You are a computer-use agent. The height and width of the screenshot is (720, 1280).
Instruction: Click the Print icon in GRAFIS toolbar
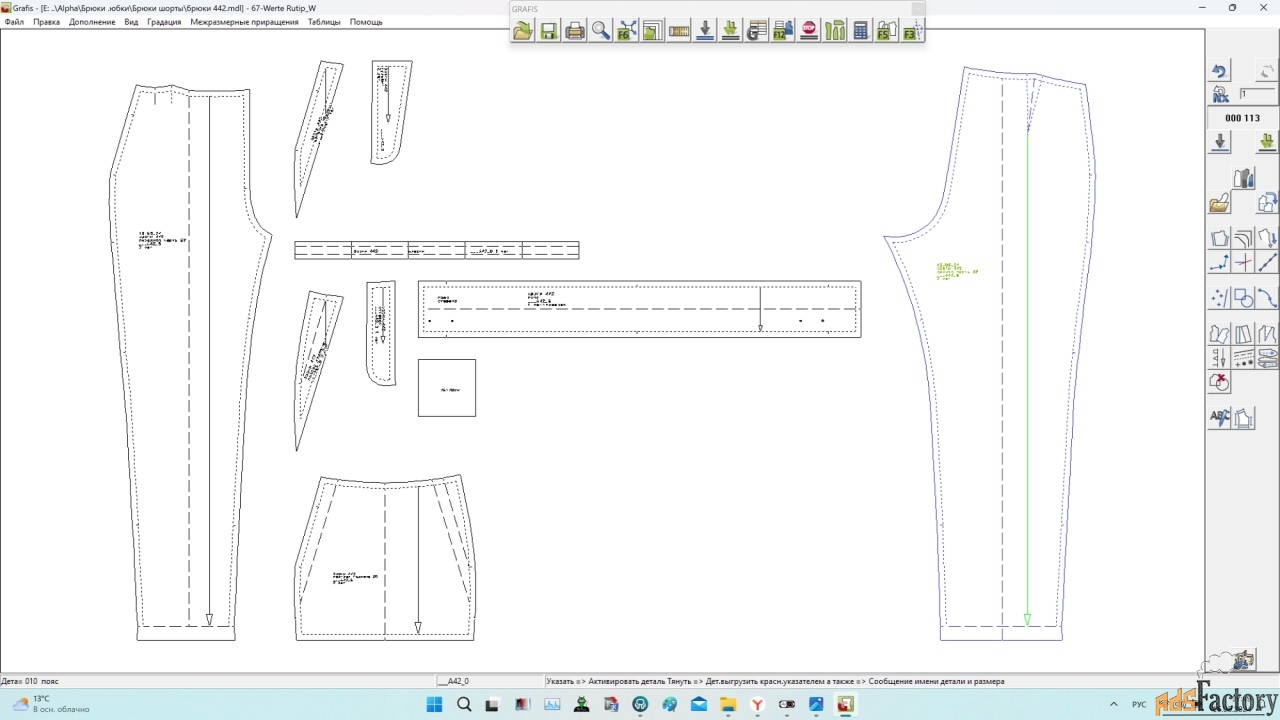point(575,31)
